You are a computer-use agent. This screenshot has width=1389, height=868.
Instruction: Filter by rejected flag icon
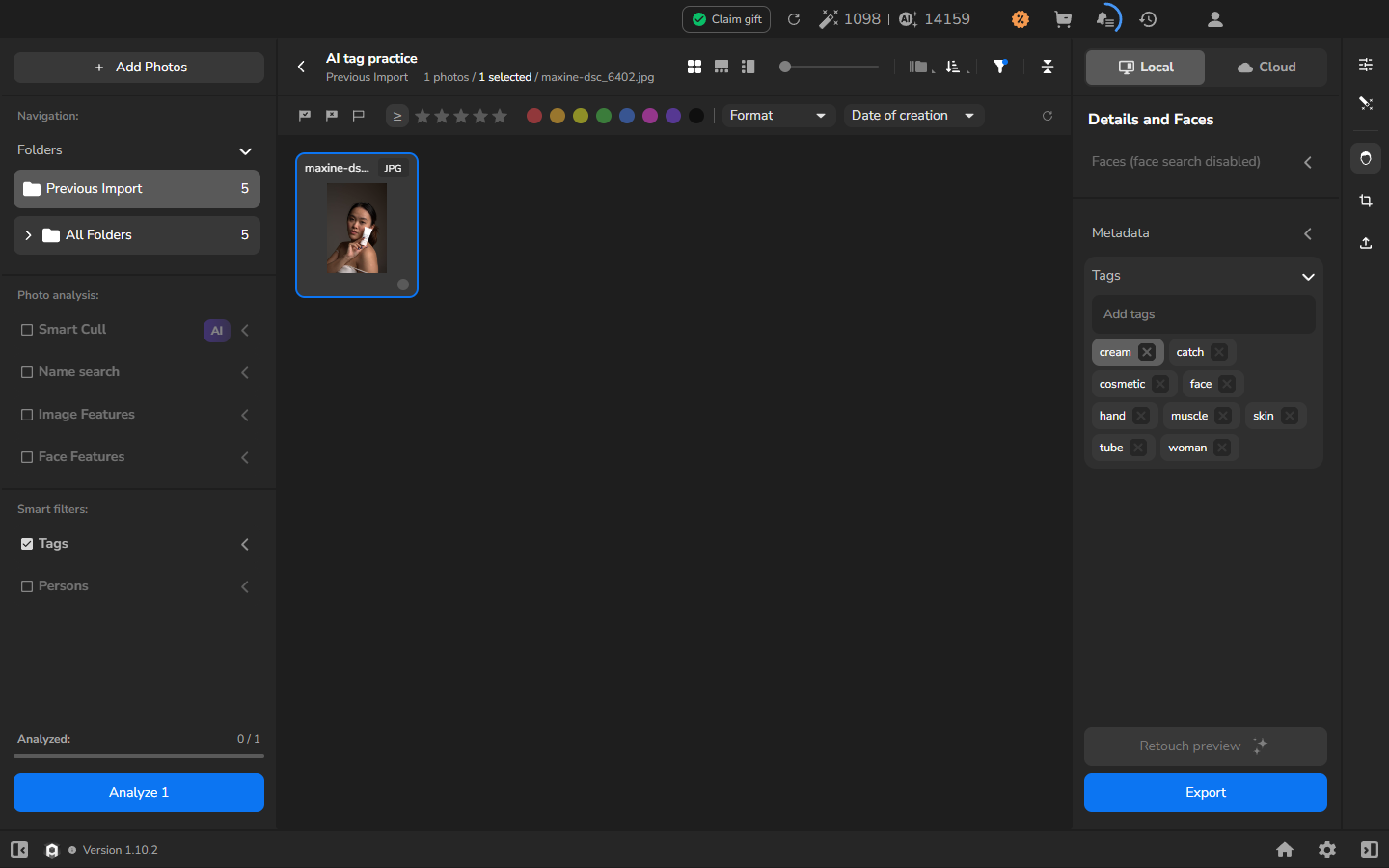click(x=332, y=116)
